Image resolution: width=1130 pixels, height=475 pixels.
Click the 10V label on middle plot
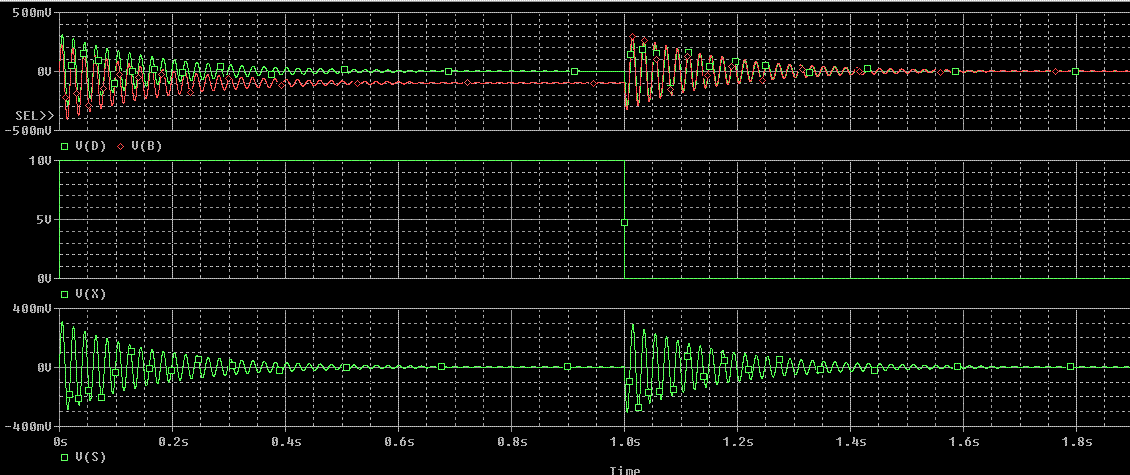42,161
